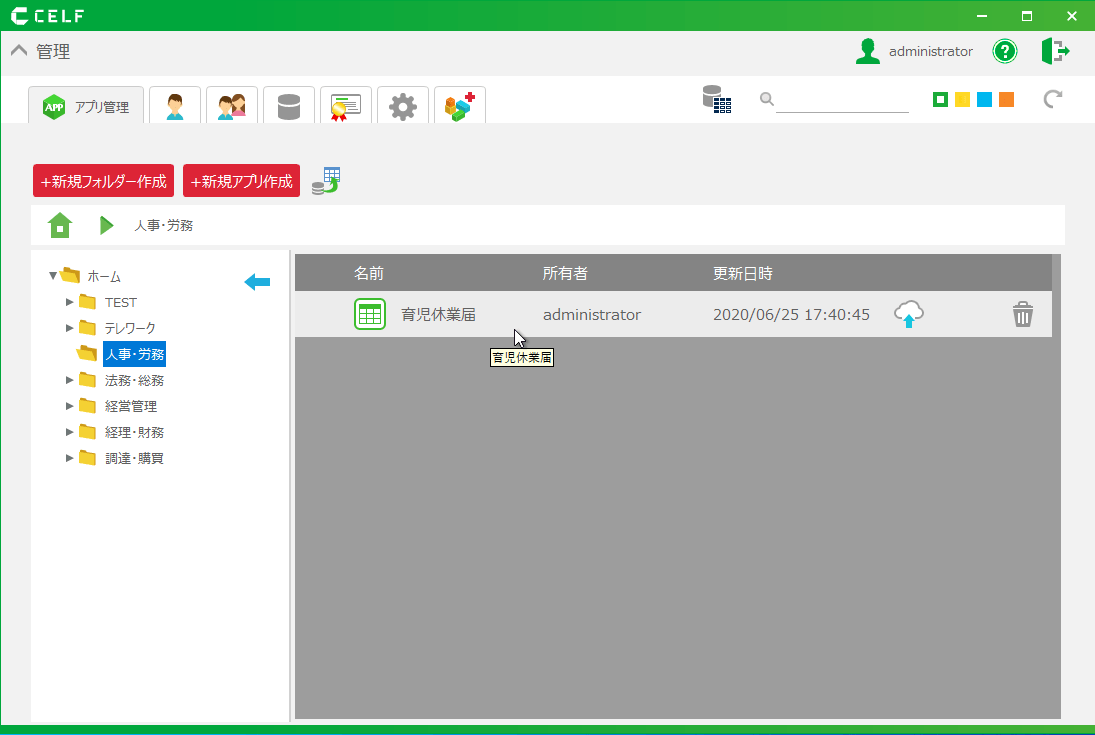Expand the TEST folder
Screen dimensions: 1095x735
70,302
